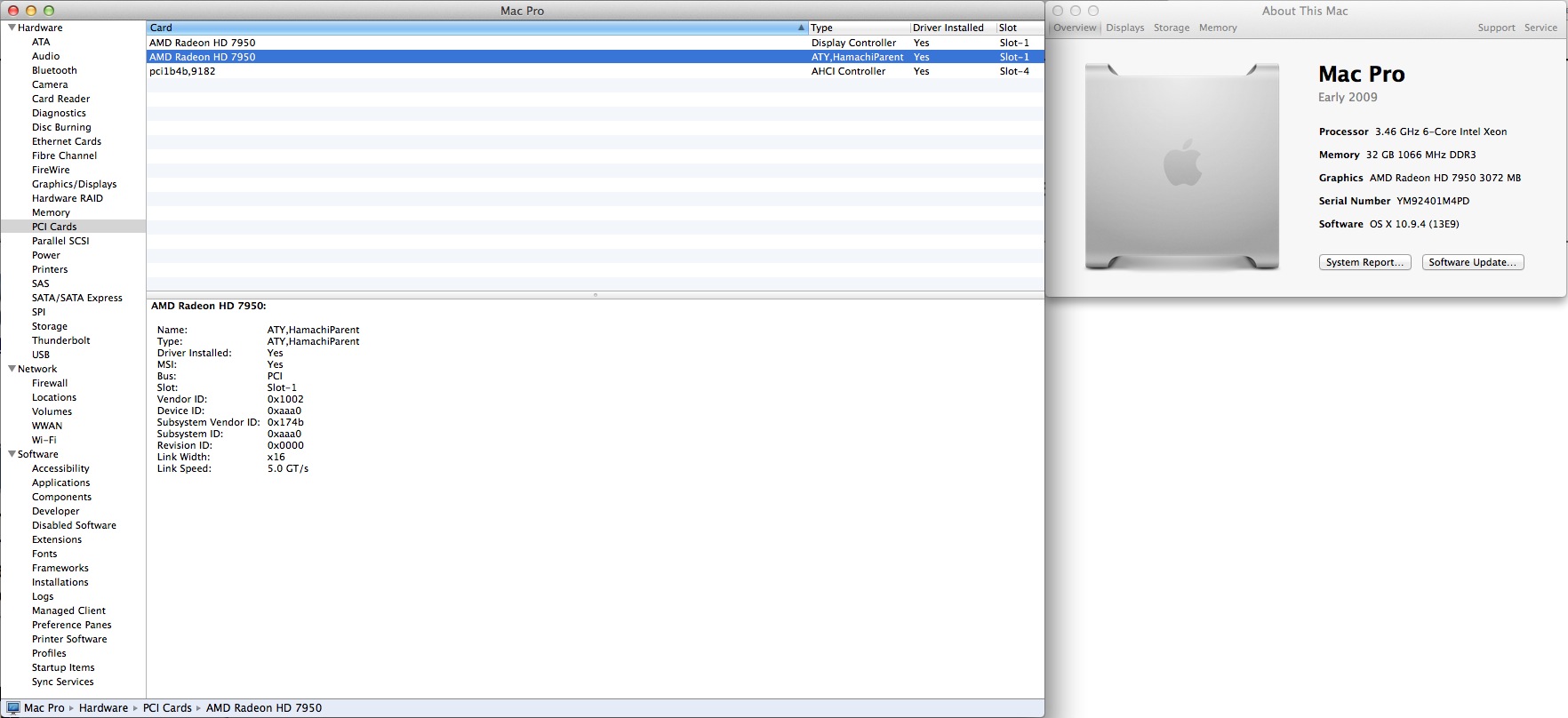Viewport: 1568px width, 718px height.
Task: Select SATA/SATA Express in the sidebar
Action: [x=77, y=298]
